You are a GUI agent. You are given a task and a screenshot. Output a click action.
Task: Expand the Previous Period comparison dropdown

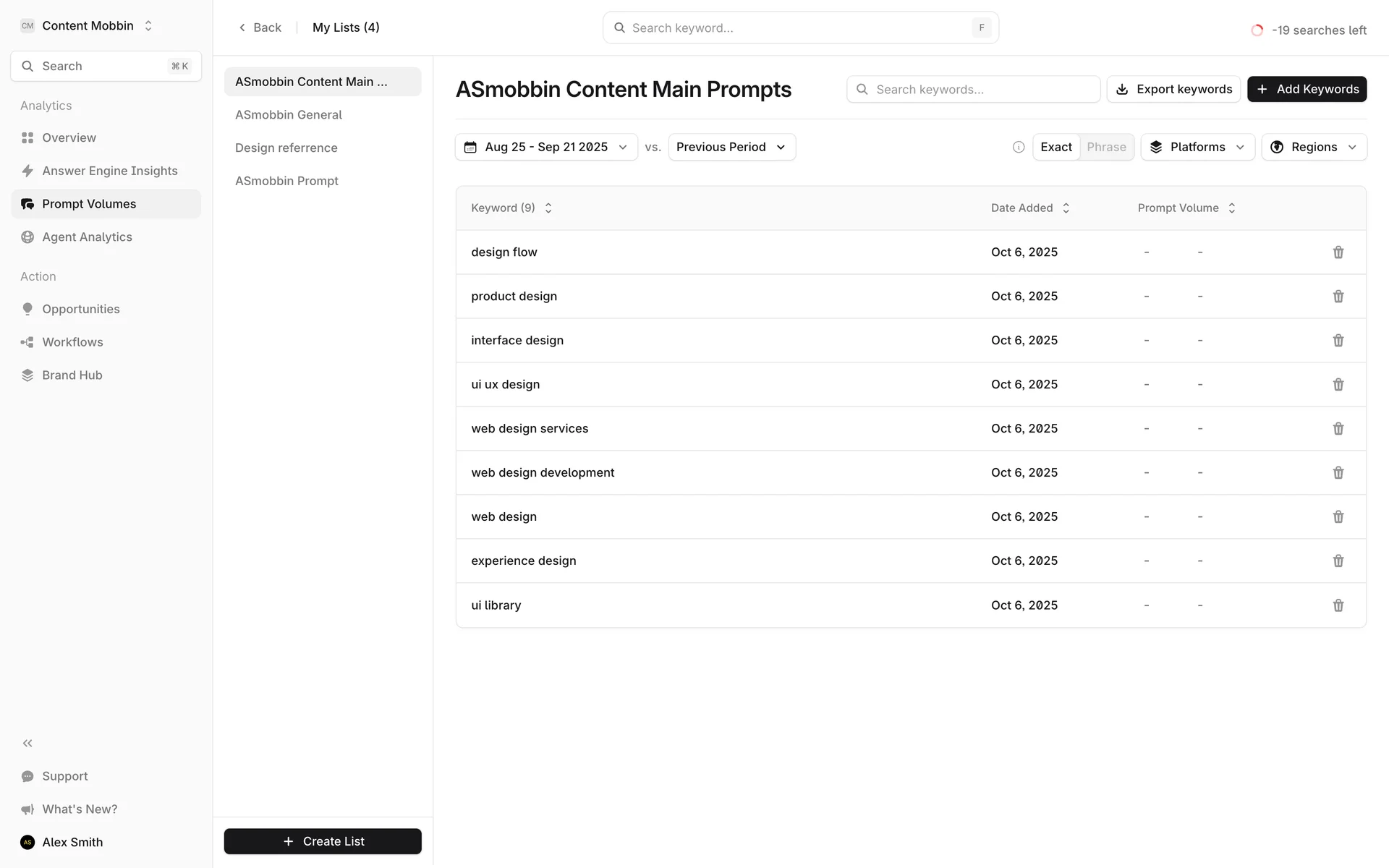(x=731, y=148)
